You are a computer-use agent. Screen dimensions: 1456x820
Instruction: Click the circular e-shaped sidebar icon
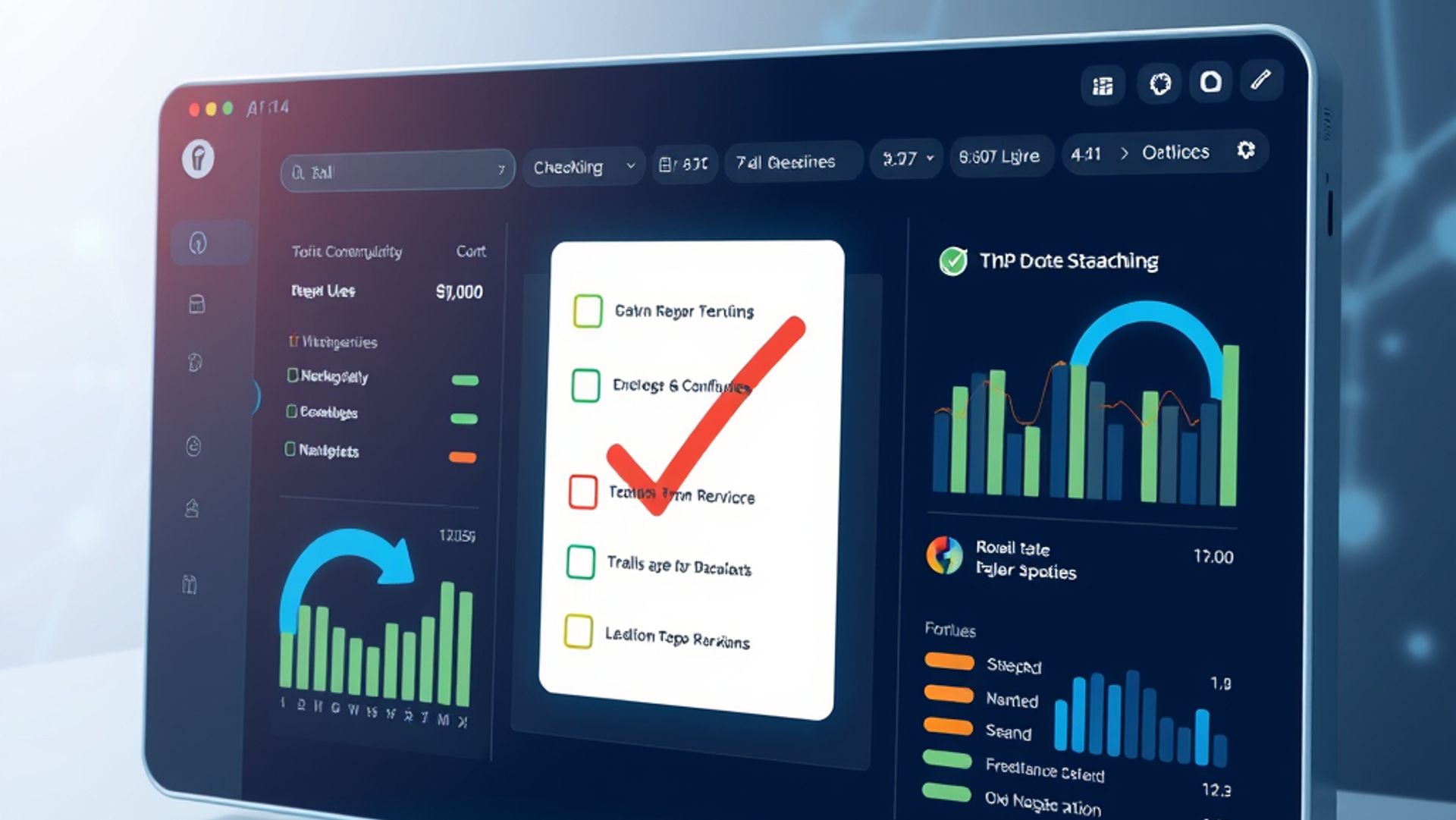click(x=193, y=446)
